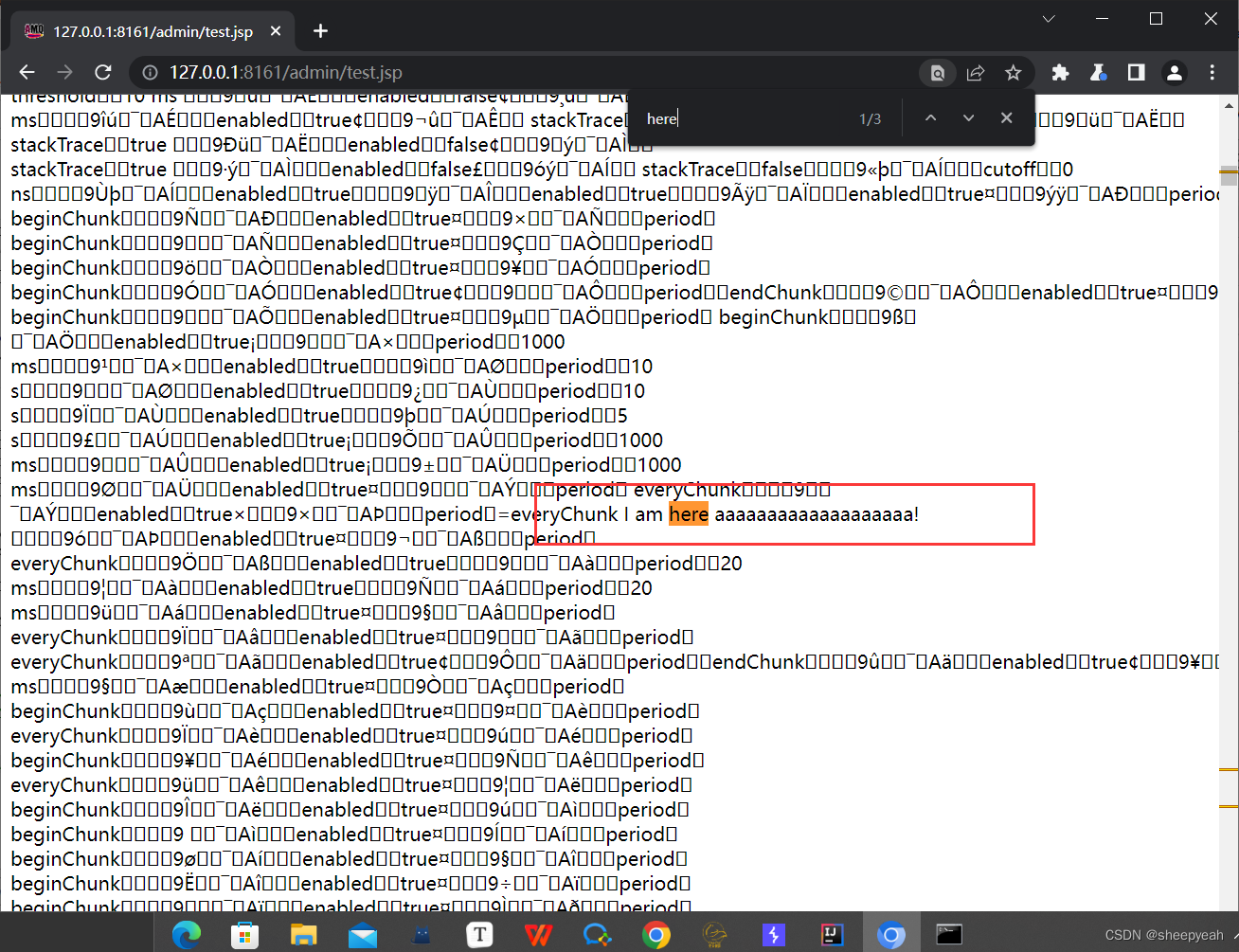
Task: Bookmark this page using the star icon
Action: tap(1014, 72)
